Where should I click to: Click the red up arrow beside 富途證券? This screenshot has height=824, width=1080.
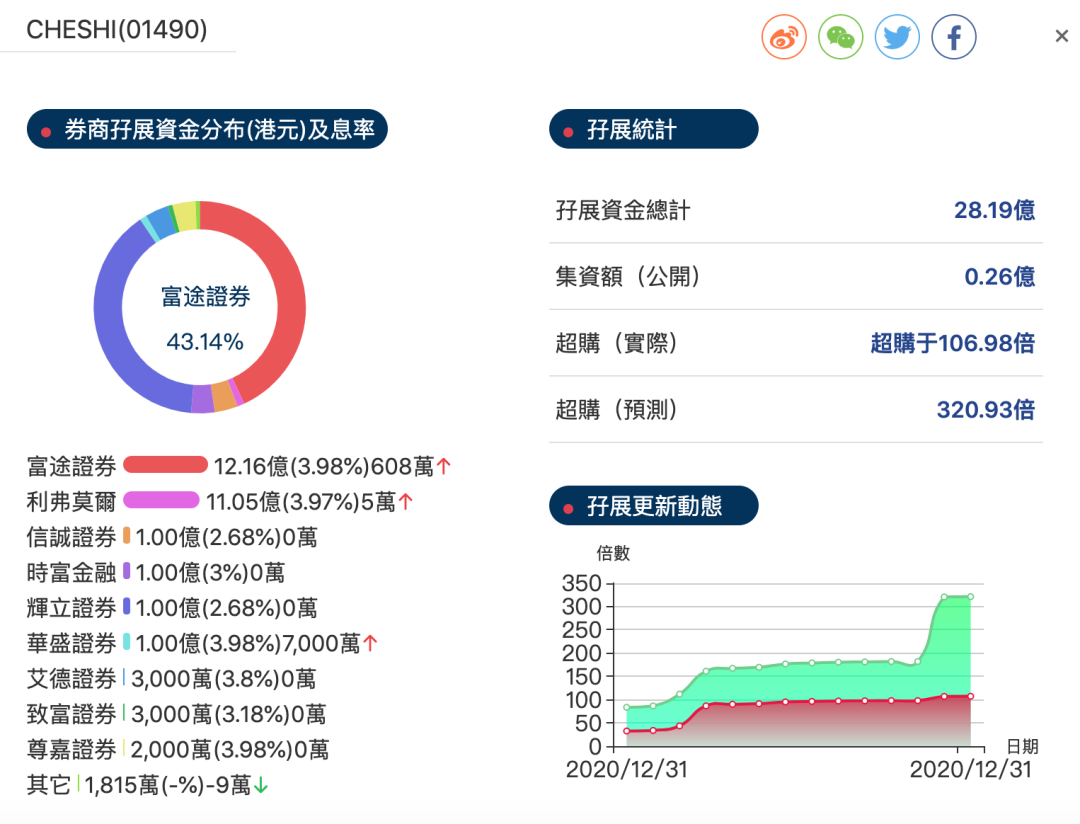(445, 466)
